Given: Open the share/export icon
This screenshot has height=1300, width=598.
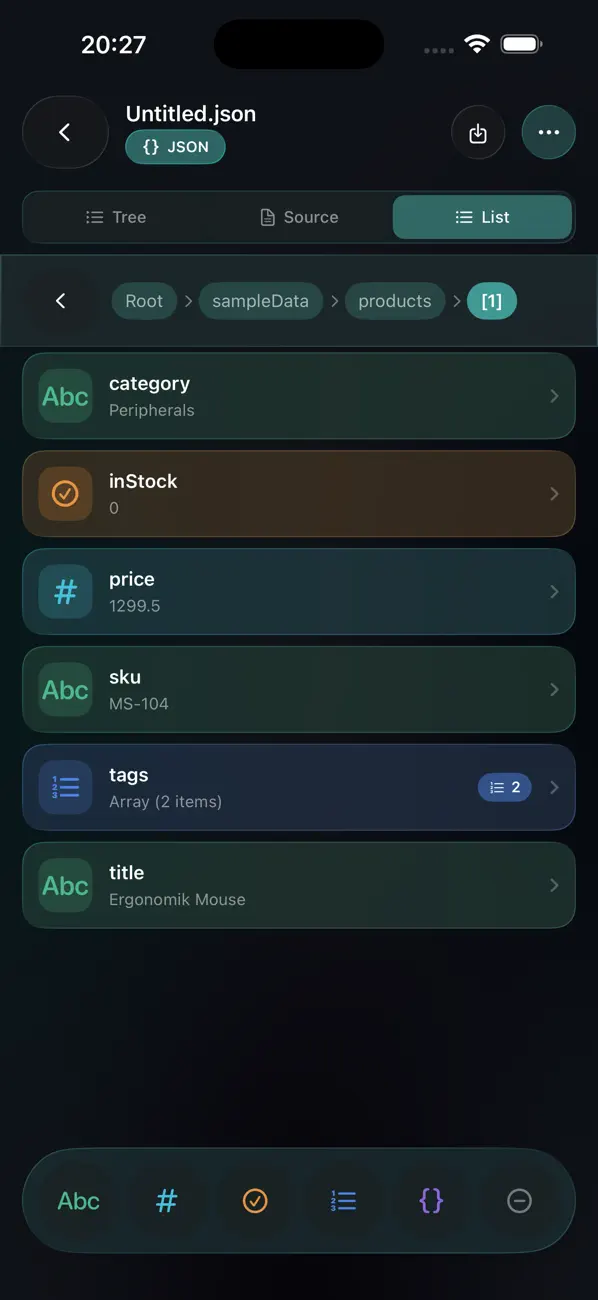Looking at the screenshot, I should (478, 132).
